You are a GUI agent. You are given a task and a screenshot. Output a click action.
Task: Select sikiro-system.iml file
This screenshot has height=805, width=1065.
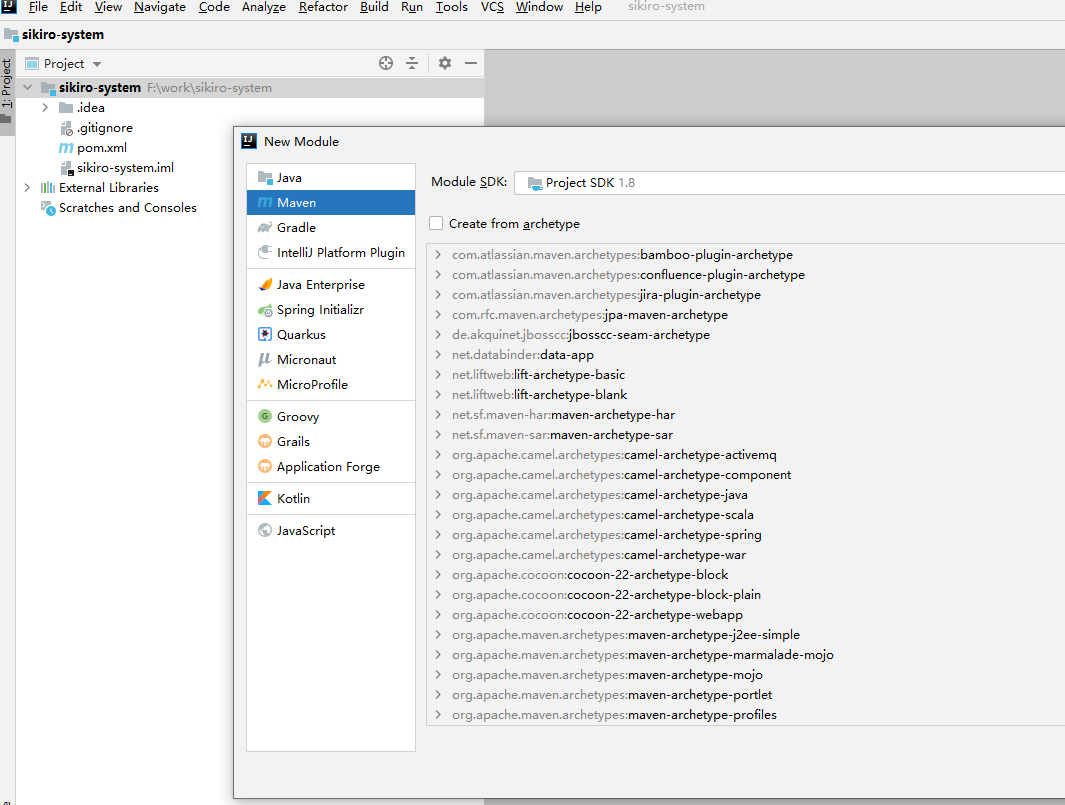(x=125, y=168)
